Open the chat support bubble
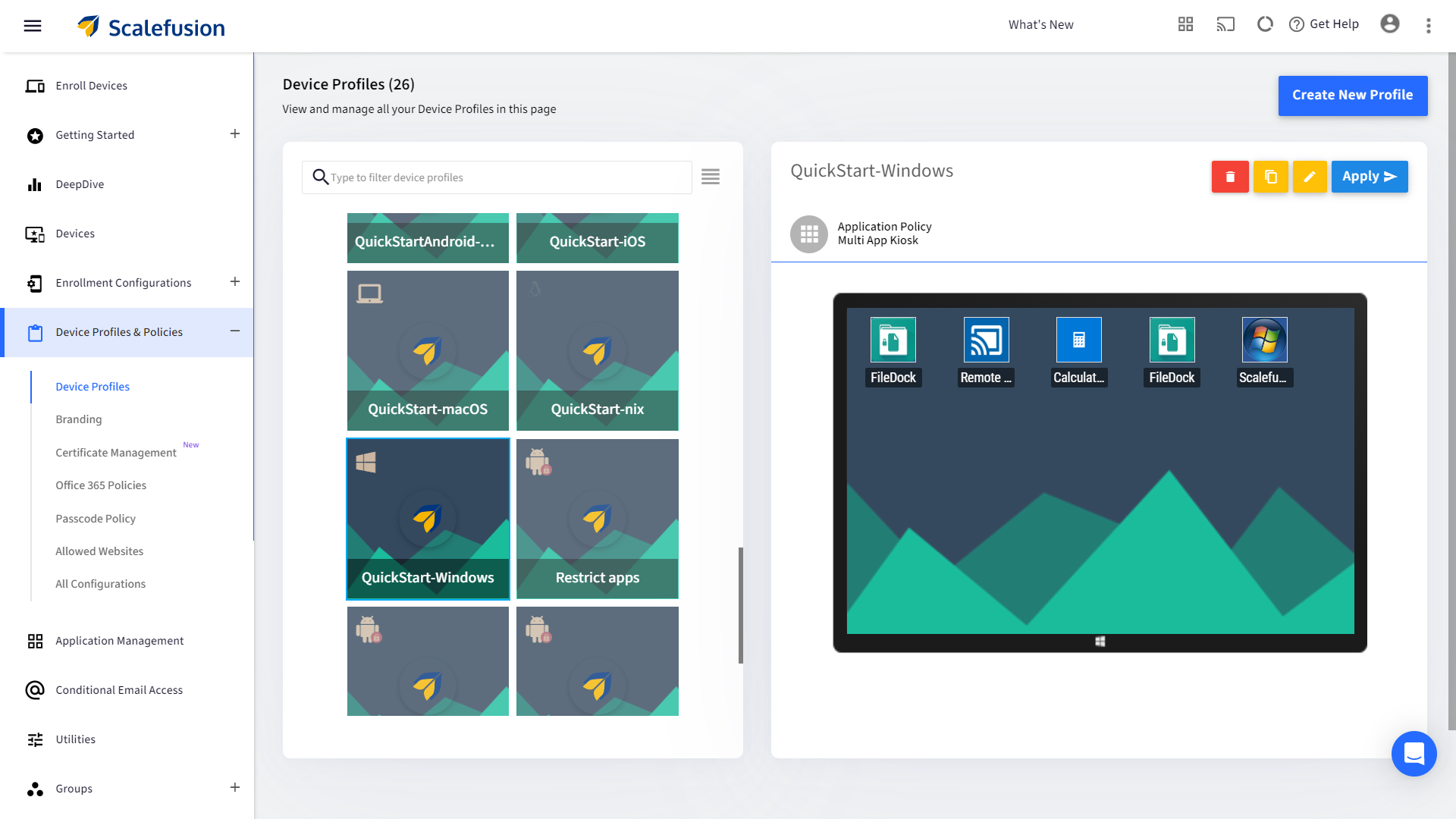 coord(1414,754)
